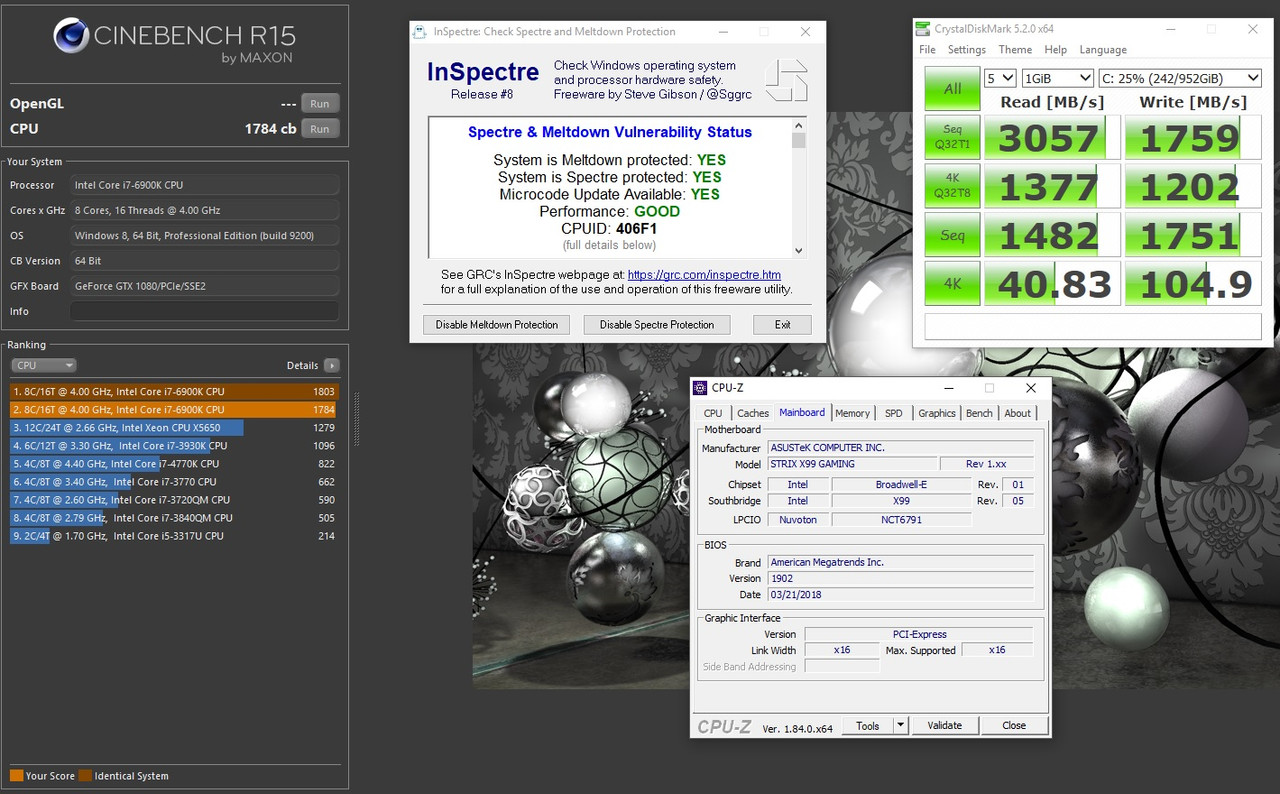Viewport: 1280px width, 794px height.
Task: Click the 4K write result 104.9
Action: pos(1192,284)
